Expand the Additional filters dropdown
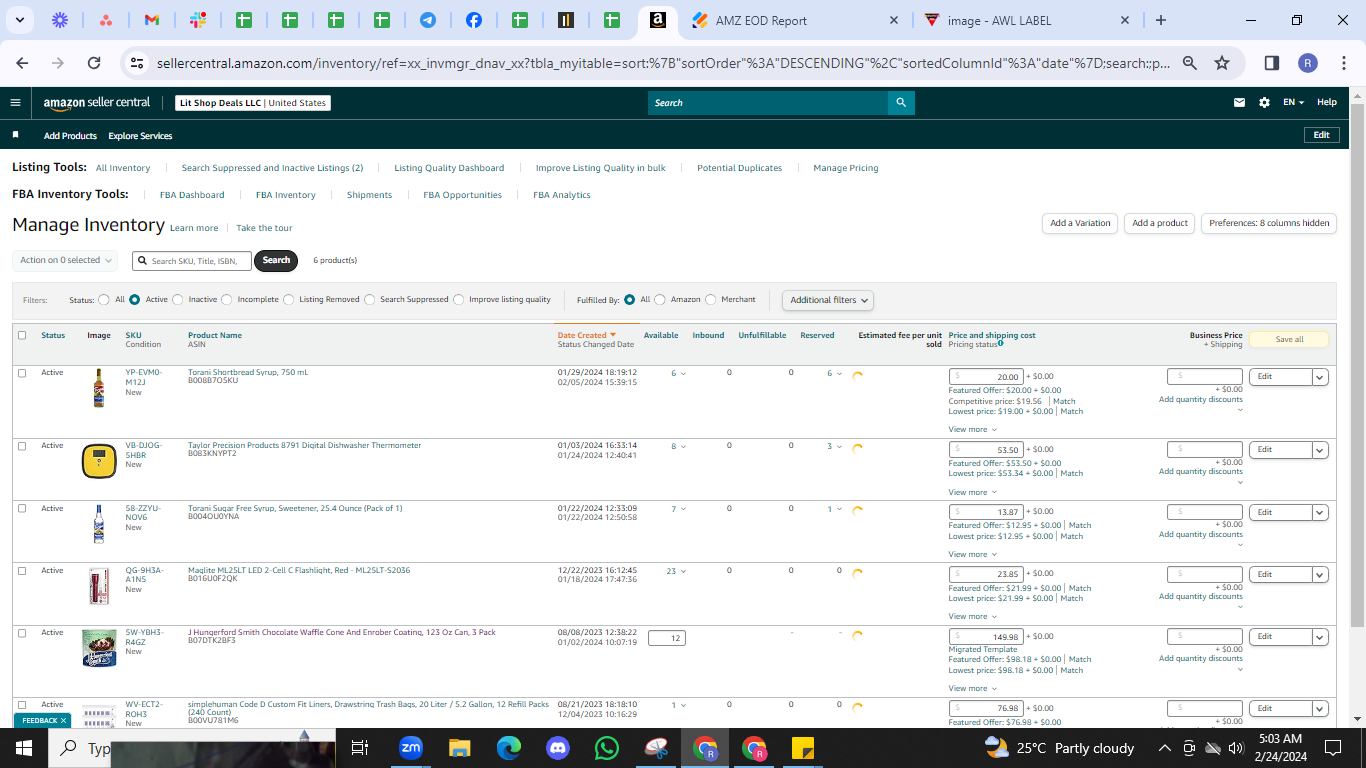 (x=828, y=300)
